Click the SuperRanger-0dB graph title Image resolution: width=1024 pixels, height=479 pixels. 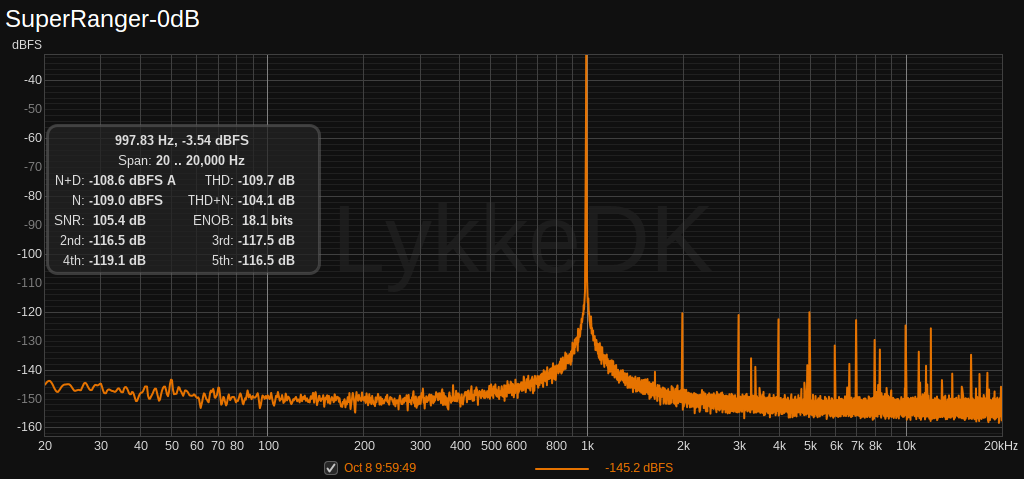[103, 19]
